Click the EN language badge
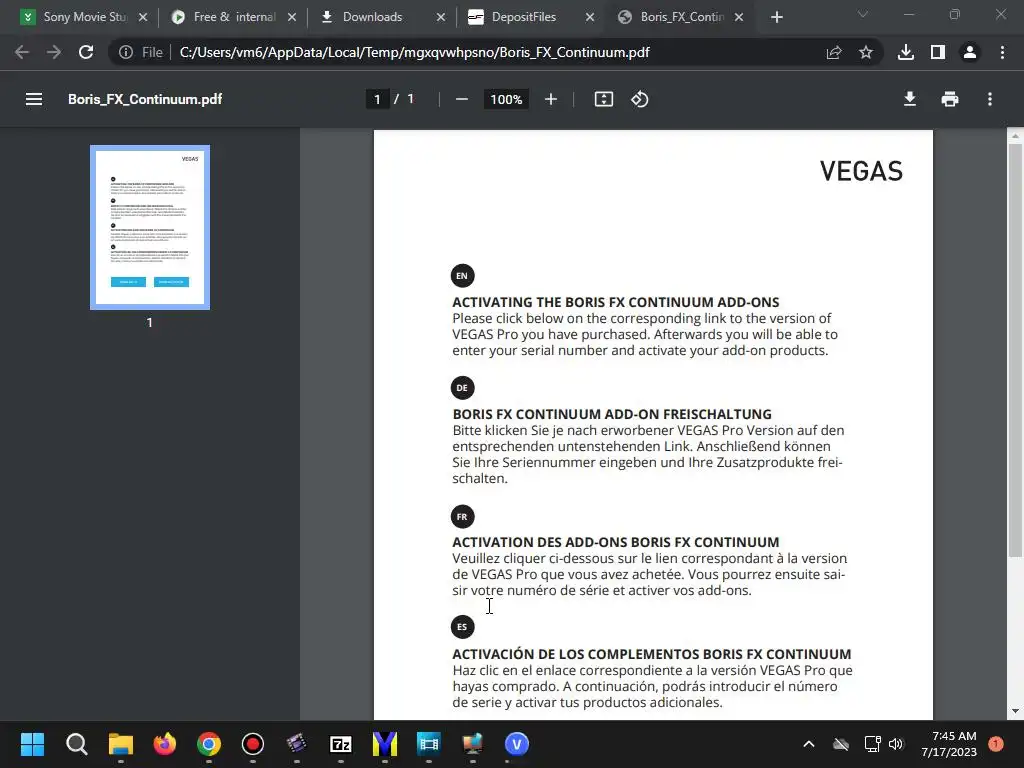 point(462,276)
